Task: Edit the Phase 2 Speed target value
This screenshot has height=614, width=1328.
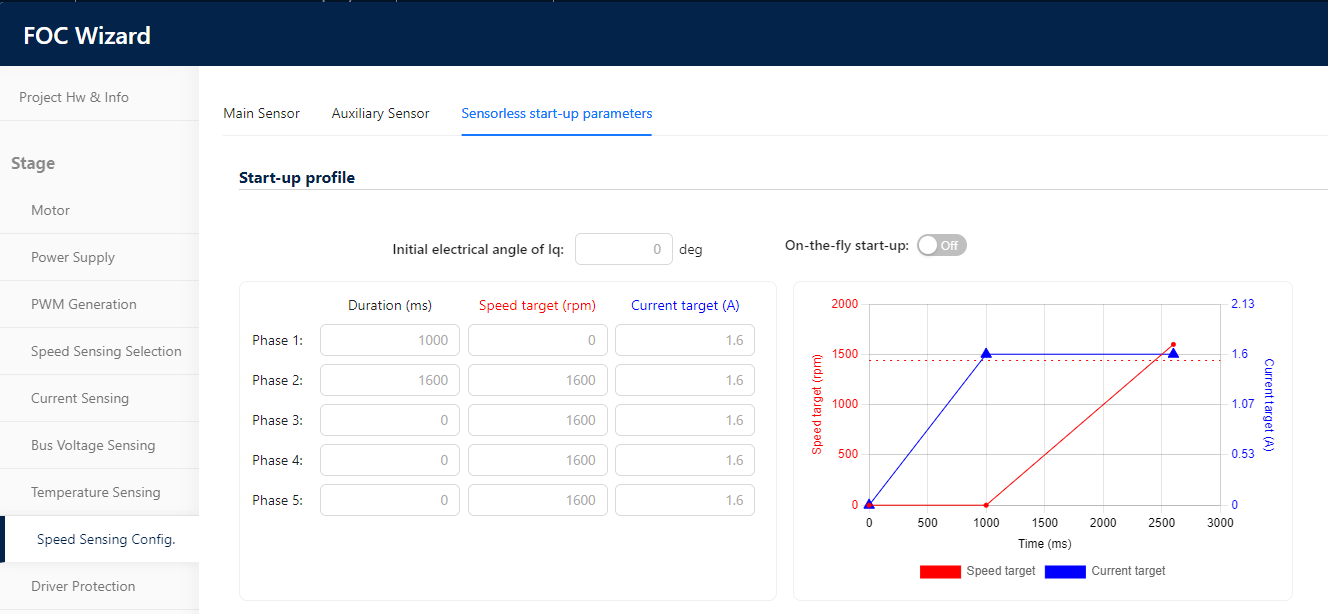Action: [537, 379]
